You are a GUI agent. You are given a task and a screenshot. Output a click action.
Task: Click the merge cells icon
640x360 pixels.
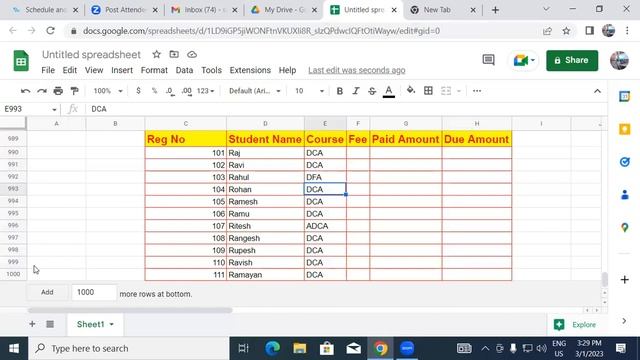pos(446,91)
